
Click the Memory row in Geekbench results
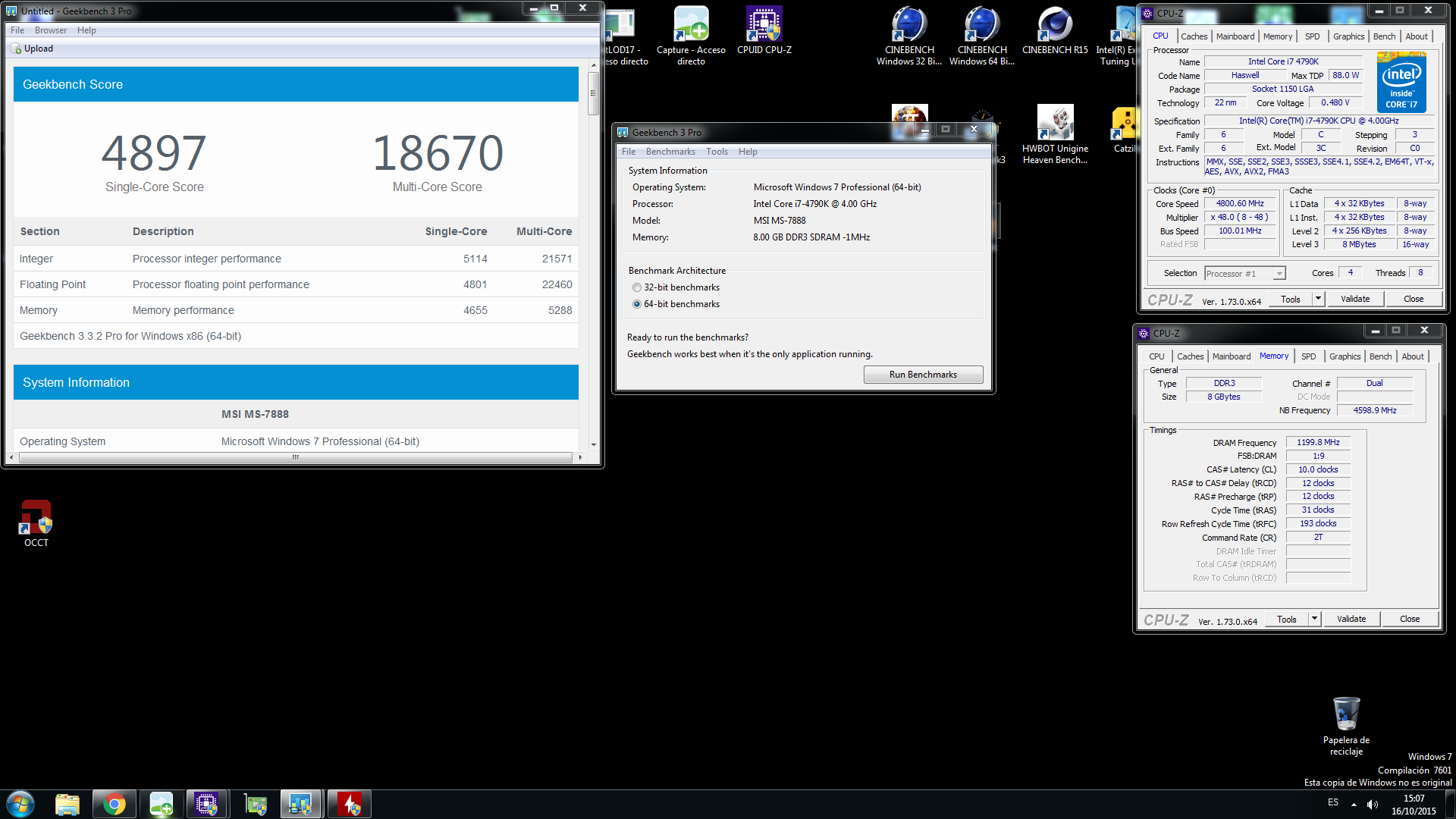296,310
